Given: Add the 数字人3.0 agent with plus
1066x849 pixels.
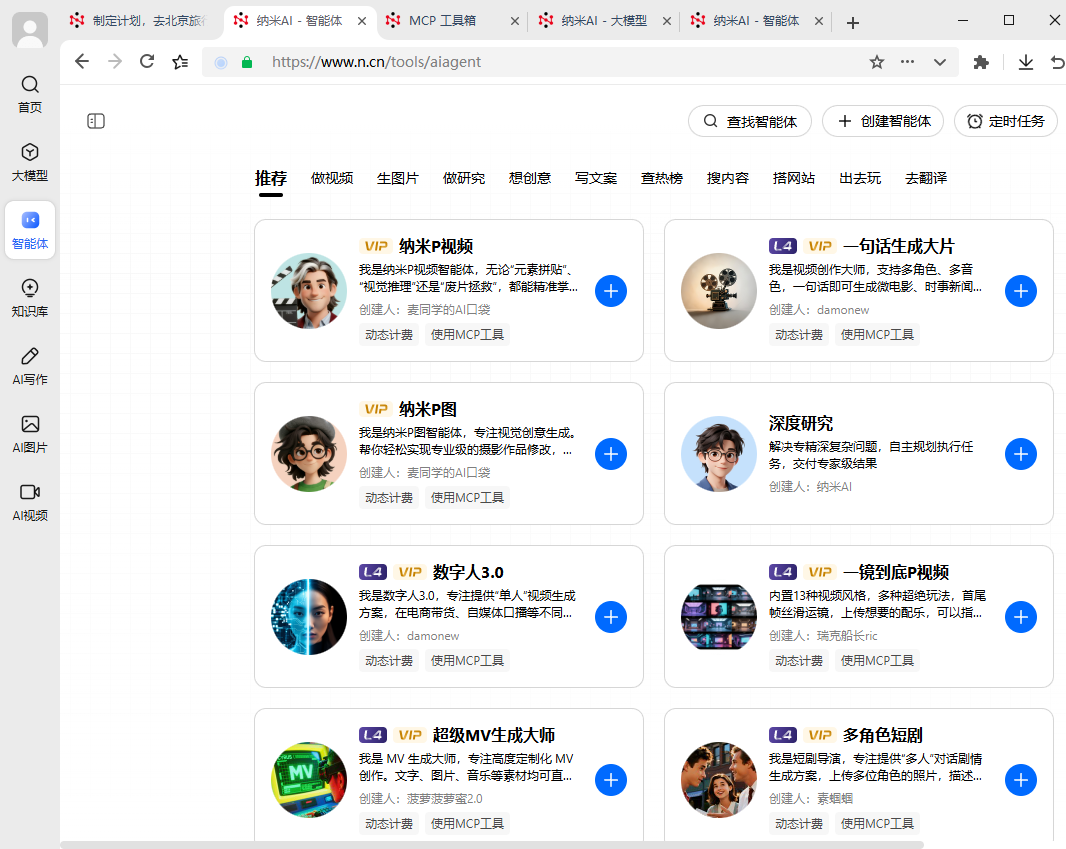Looking at the screenshot, I should tap(611, 617).
